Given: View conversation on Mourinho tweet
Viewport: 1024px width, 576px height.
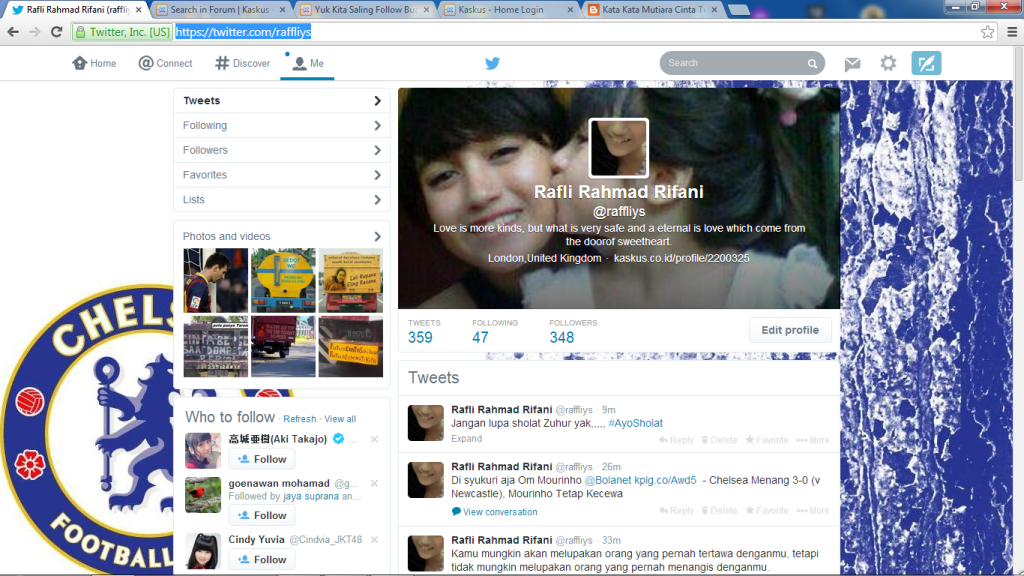Looking at the screenshot, I should point(494,512).
